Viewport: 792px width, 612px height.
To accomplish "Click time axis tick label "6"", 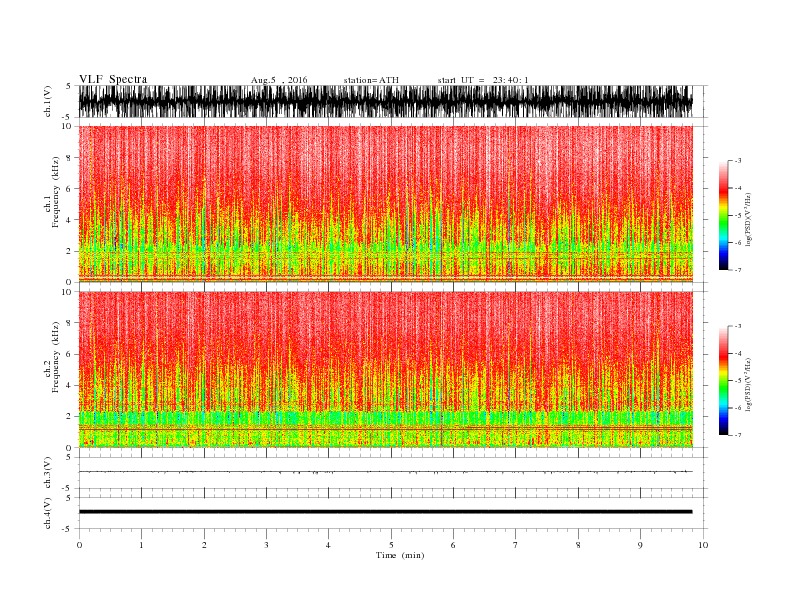I will tap(453, 545).
